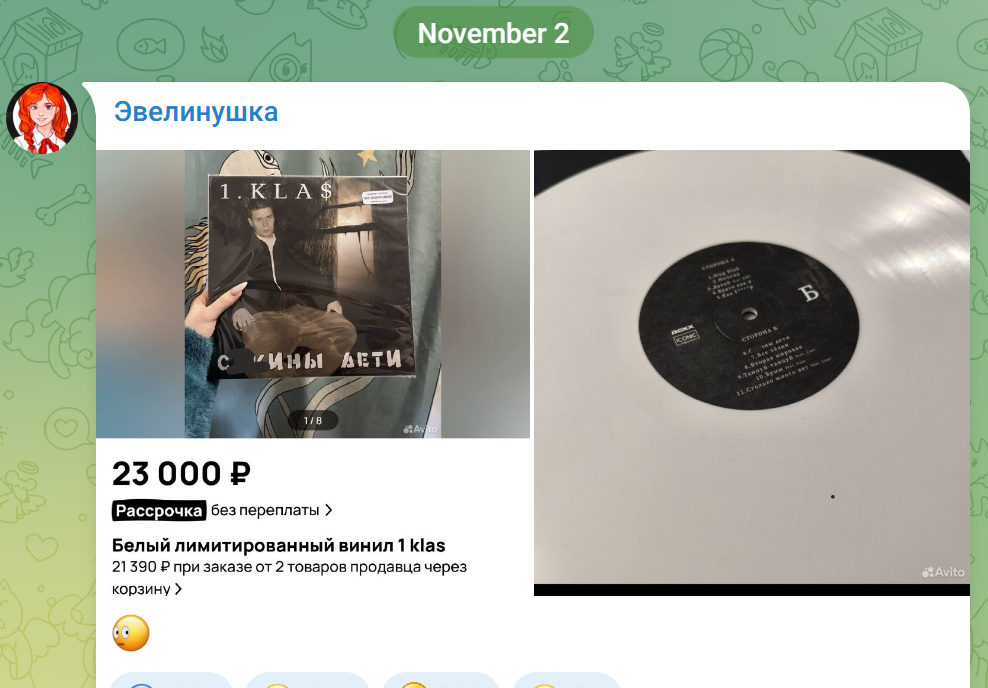
Task: Click the chevron after 'без переплаты'
Action: 328,510
